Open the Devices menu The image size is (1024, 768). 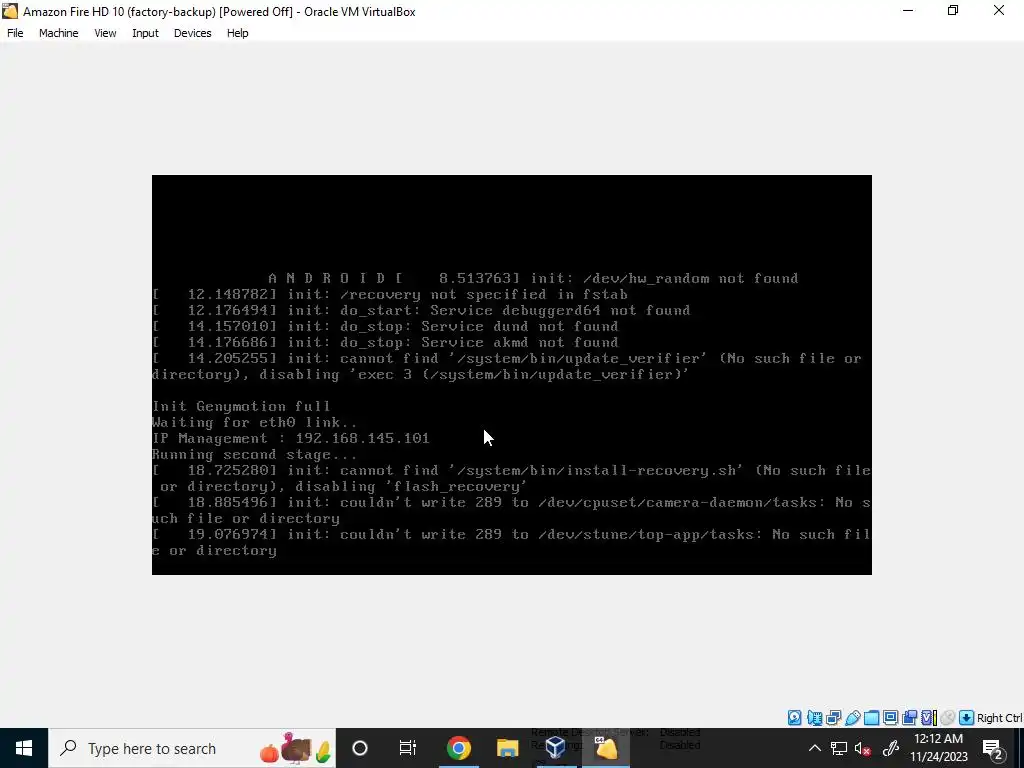tap(192, 33)
